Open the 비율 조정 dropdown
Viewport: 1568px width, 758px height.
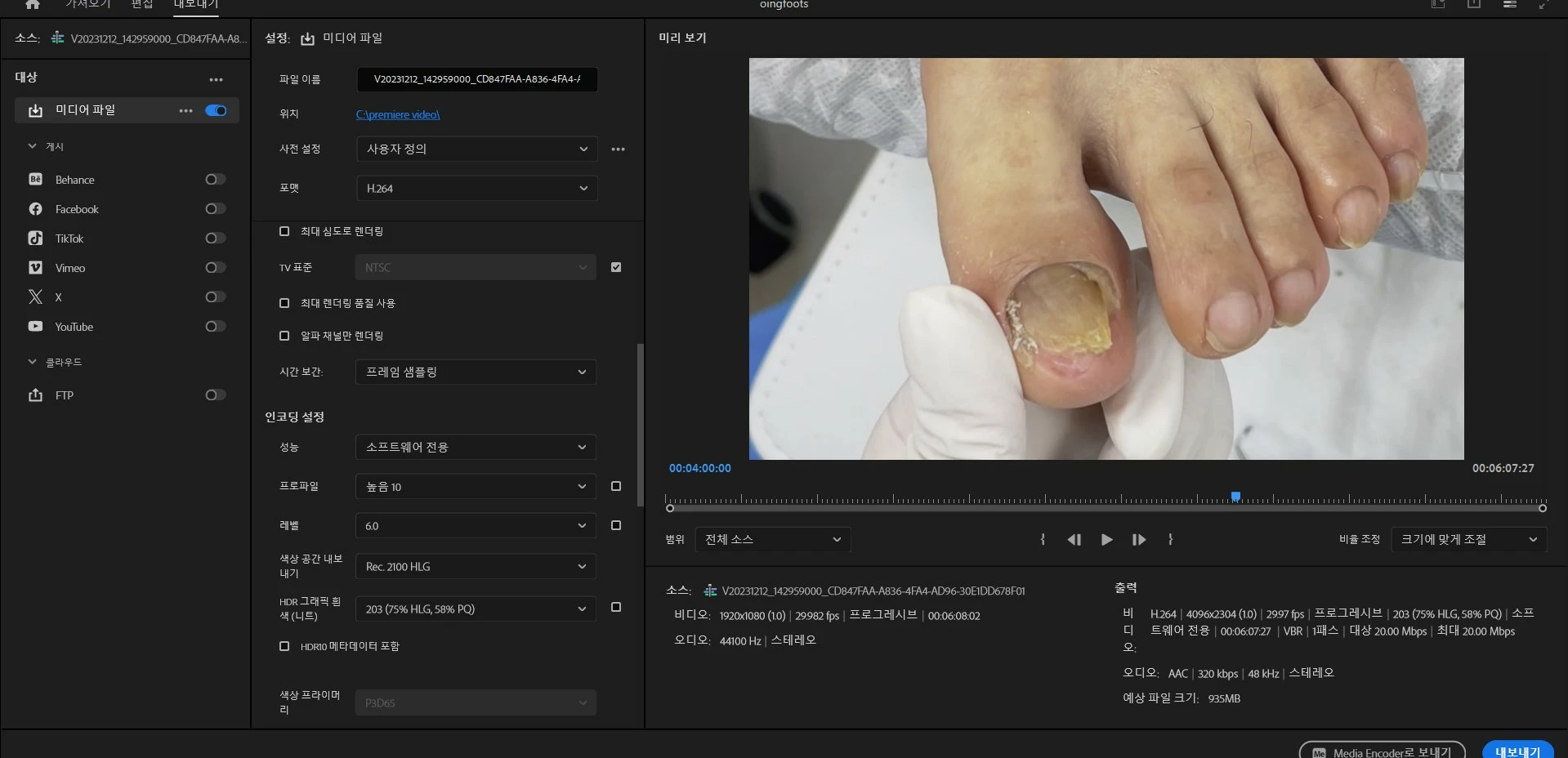point(1468,539)
